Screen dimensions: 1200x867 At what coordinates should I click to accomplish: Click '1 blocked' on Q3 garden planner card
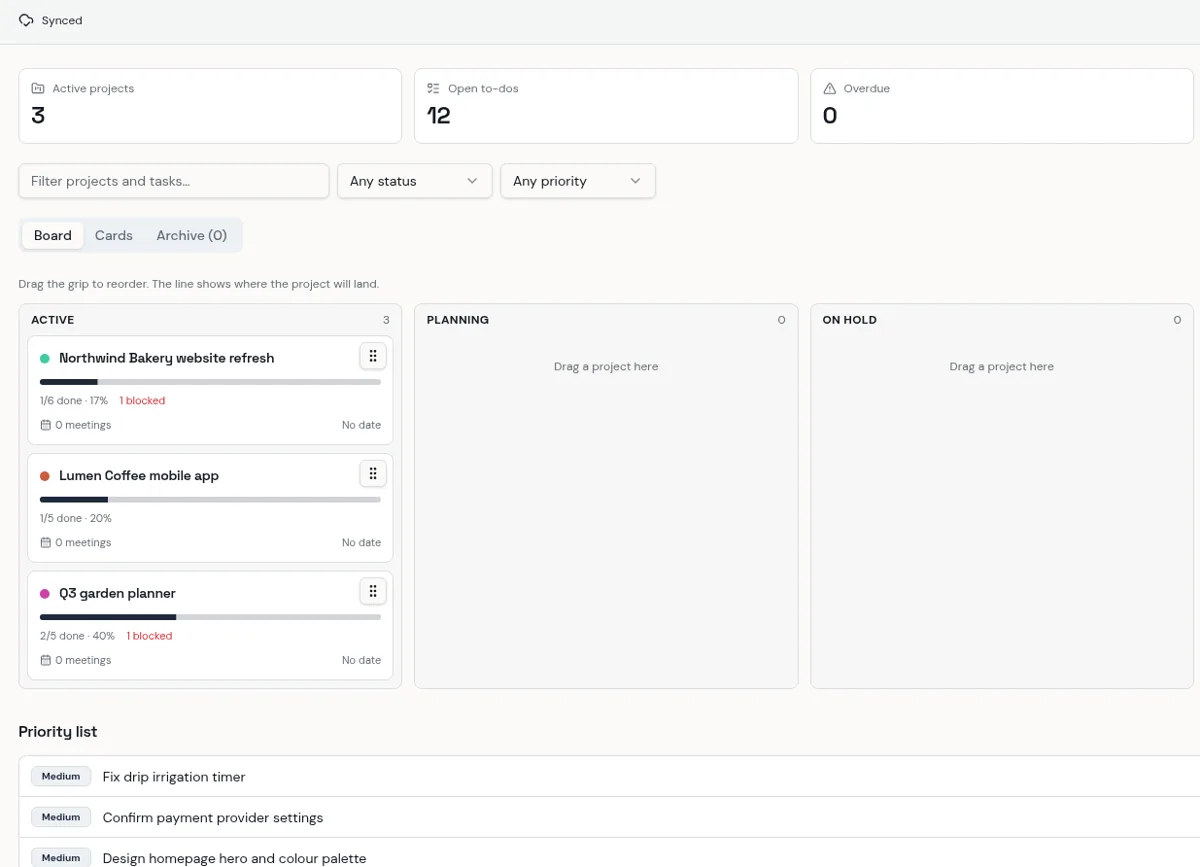coord(150,636)
